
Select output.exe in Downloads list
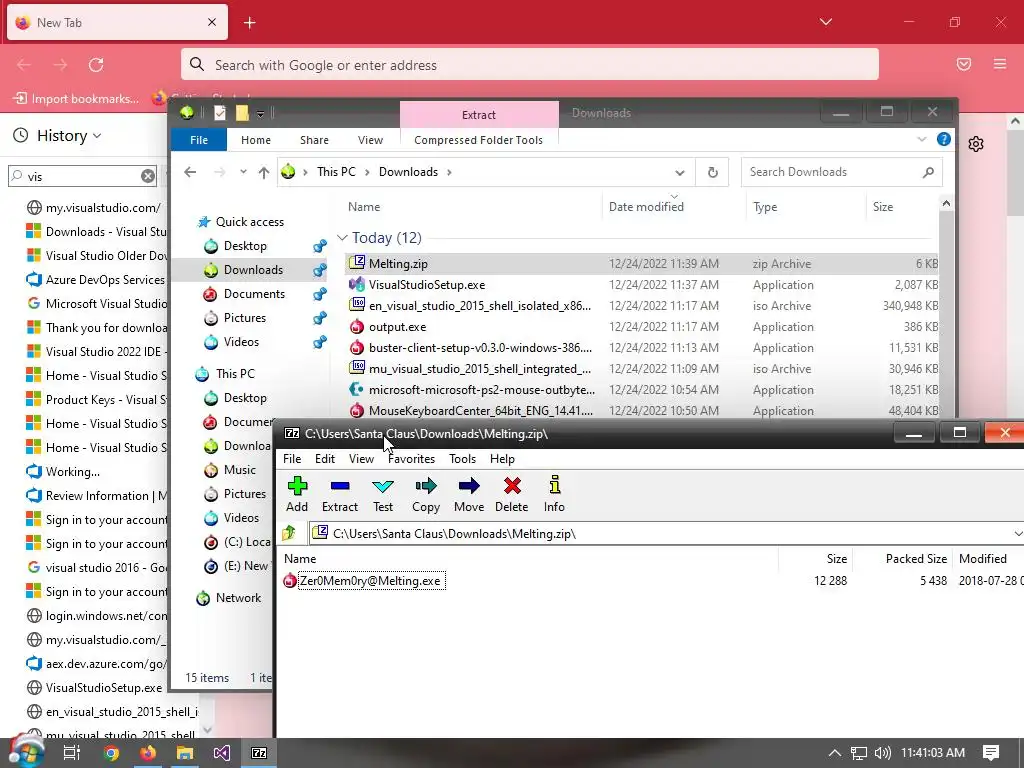click(641, 327)
